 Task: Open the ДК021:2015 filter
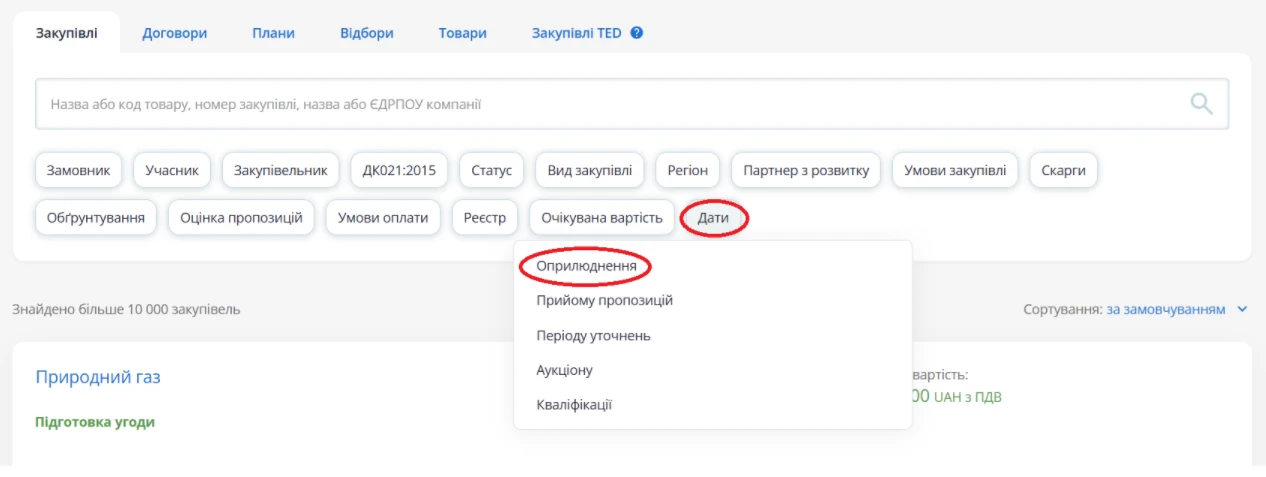400,170
